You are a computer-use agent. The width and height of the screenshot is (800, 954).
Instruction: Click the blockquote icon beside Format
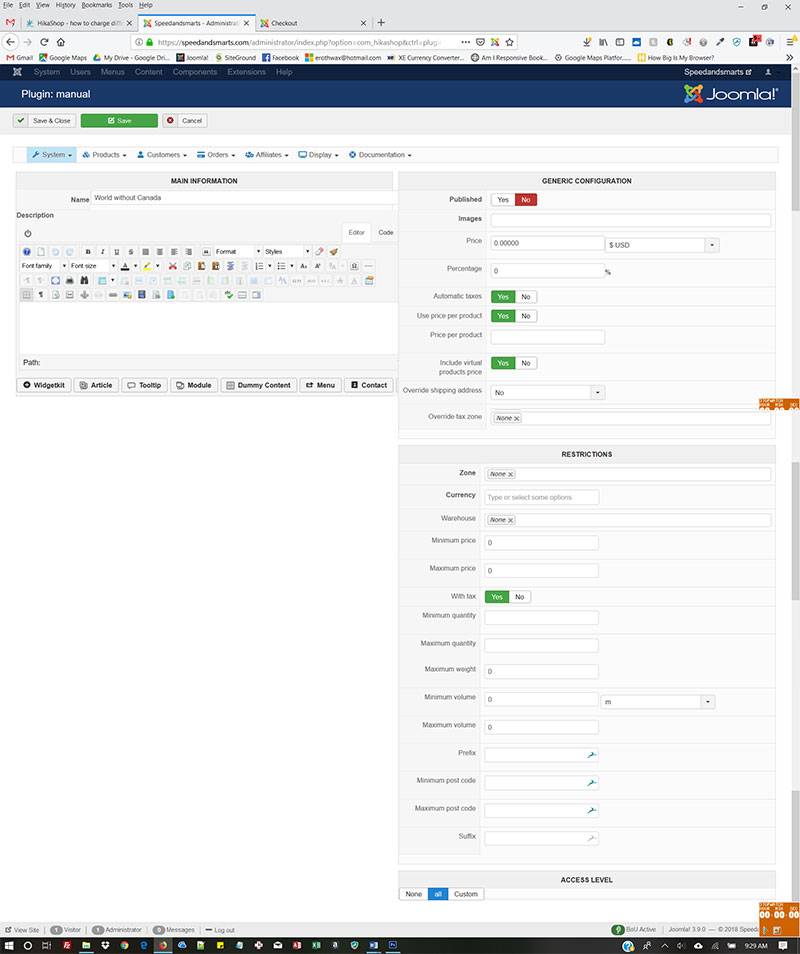click(206, 251)
